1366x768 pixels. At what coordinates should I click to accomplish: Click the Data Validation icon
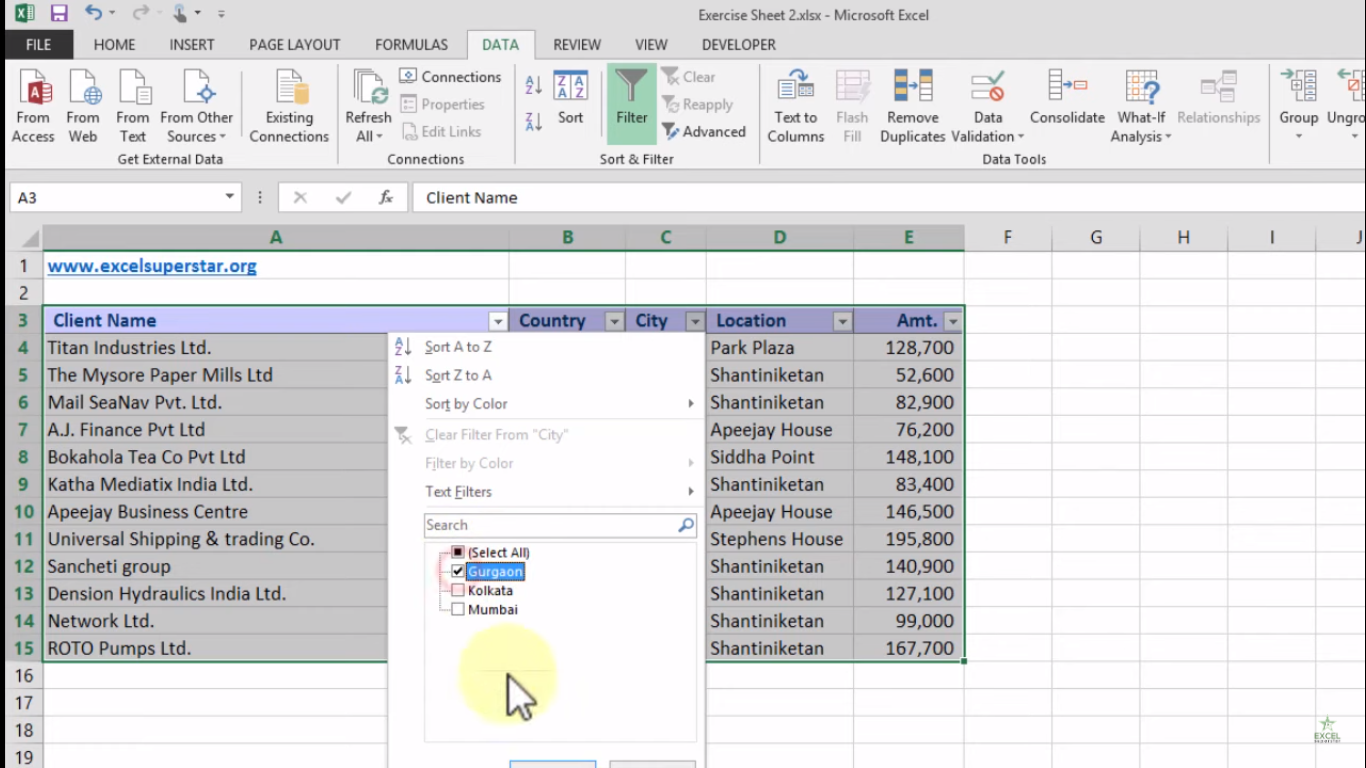(988, 87)
